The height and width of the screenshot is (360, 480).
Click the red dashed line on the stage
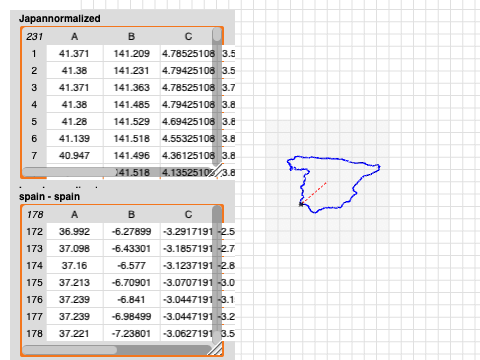click(315, 193)
